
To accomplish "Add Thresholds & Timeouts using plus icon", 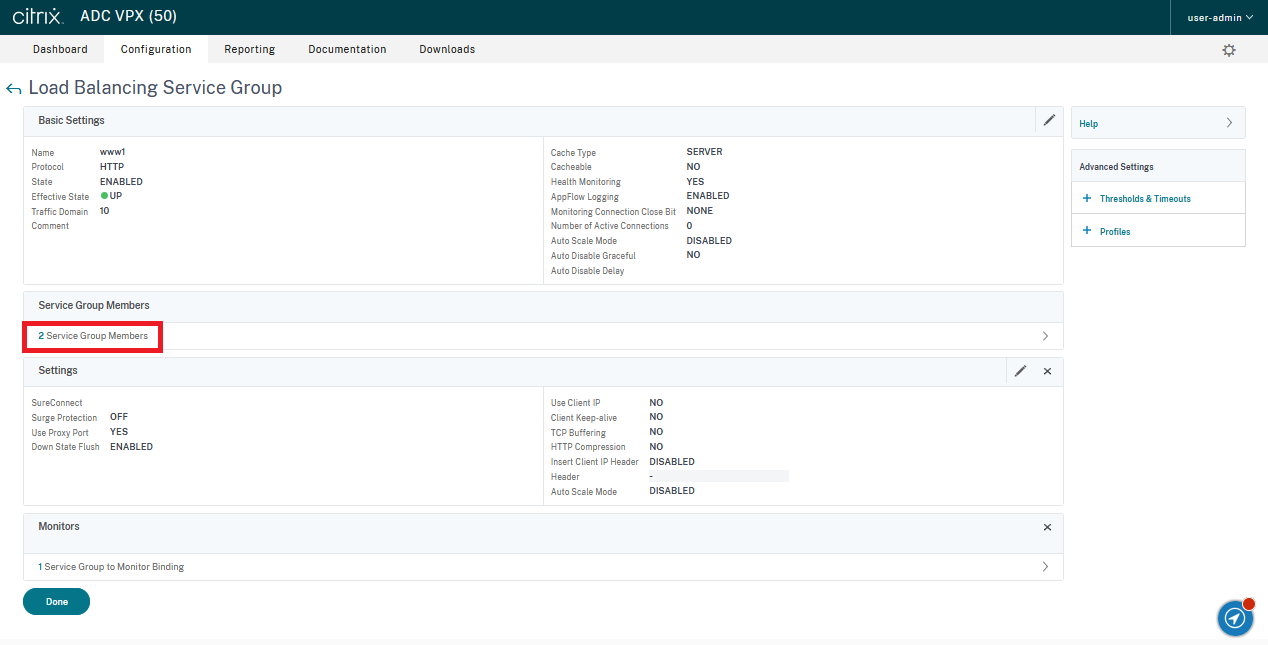I will 1087,199.
